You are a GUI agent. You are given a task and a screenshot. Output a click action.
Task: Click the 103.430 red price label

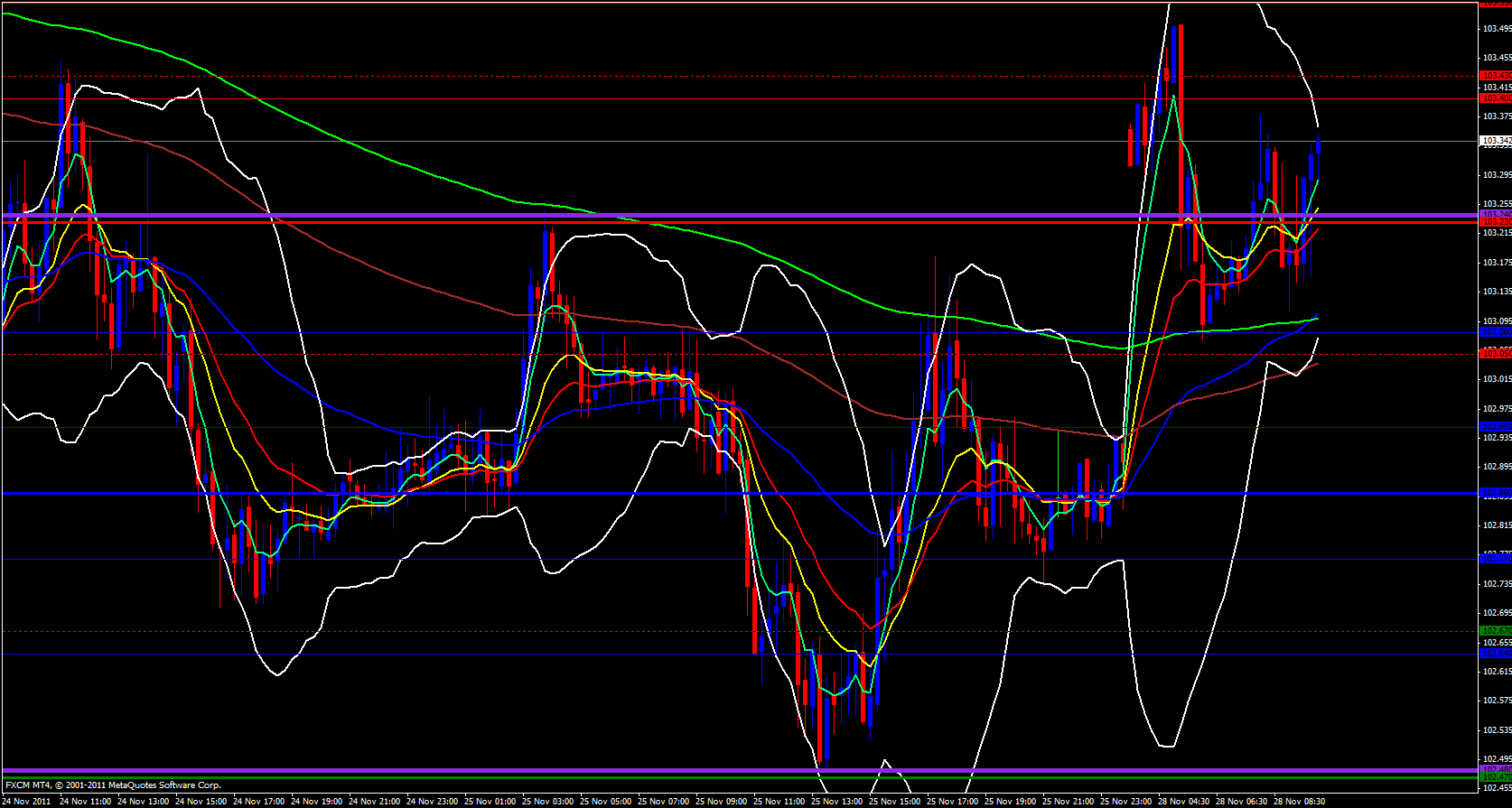[x=1495, y=76]
